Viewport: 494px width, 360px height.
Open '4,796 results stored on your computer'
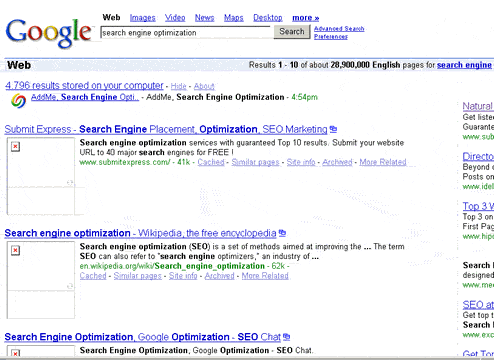point(84,86)
